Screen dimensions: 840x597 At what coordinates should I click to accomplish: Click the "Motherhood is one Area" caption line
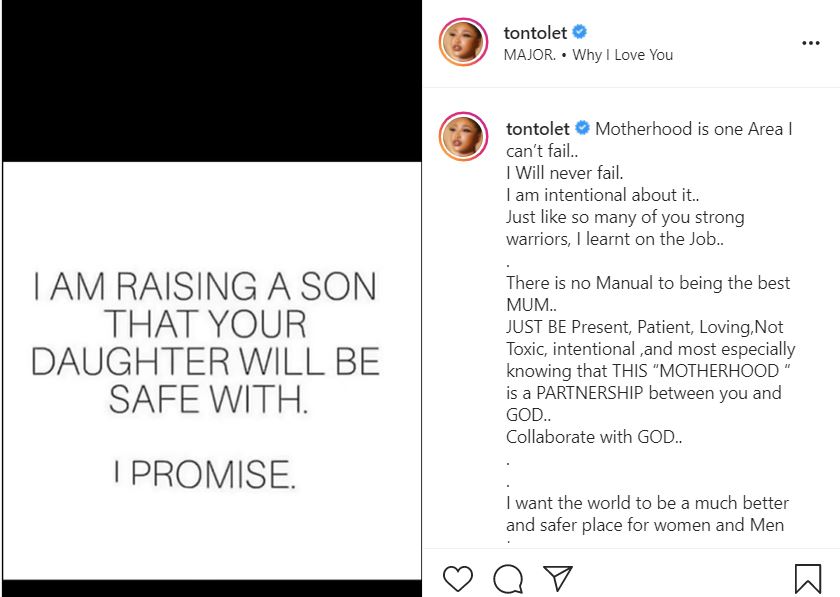point(694,129)
